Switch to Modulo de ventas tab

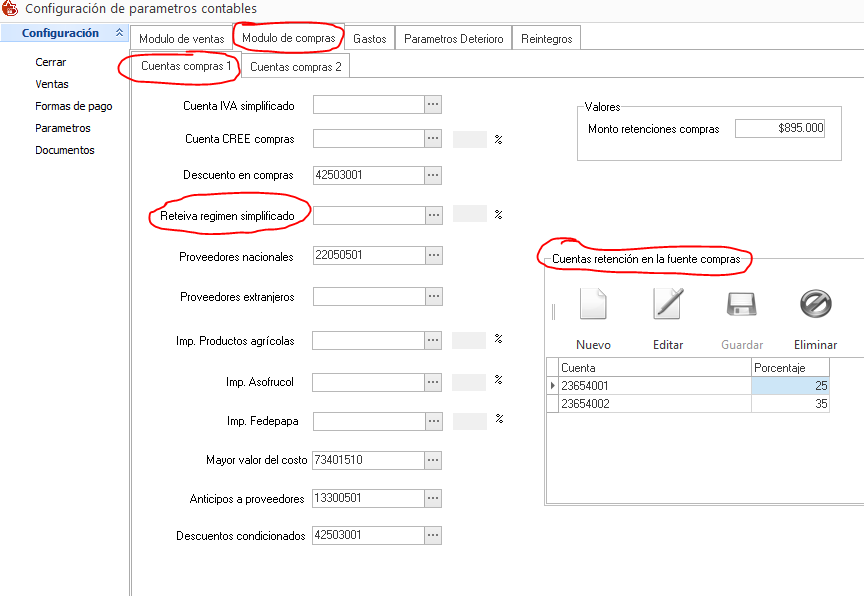[x=181, y=39]
